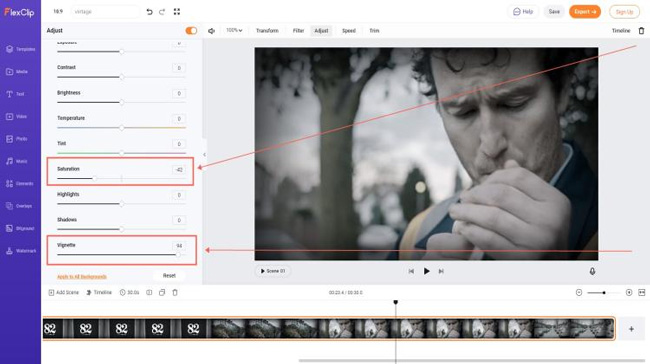The width and height of the screenshot is (650, 364).
Task: Delete the scene with the bottom trash icon
Action: coord(175,293)
